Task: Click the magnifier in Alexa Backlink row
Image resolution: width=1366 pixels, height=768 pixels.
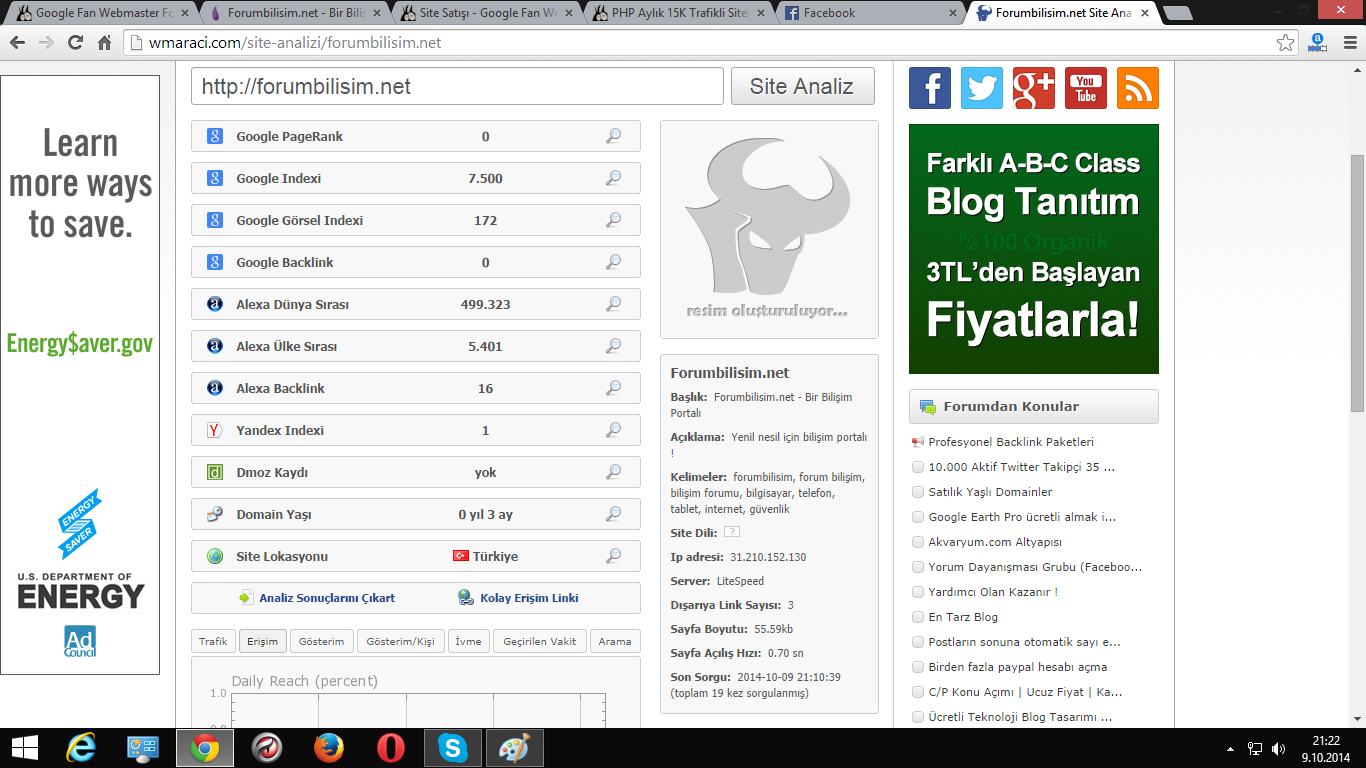Action: pyautogui.click(x=614, y=388)
